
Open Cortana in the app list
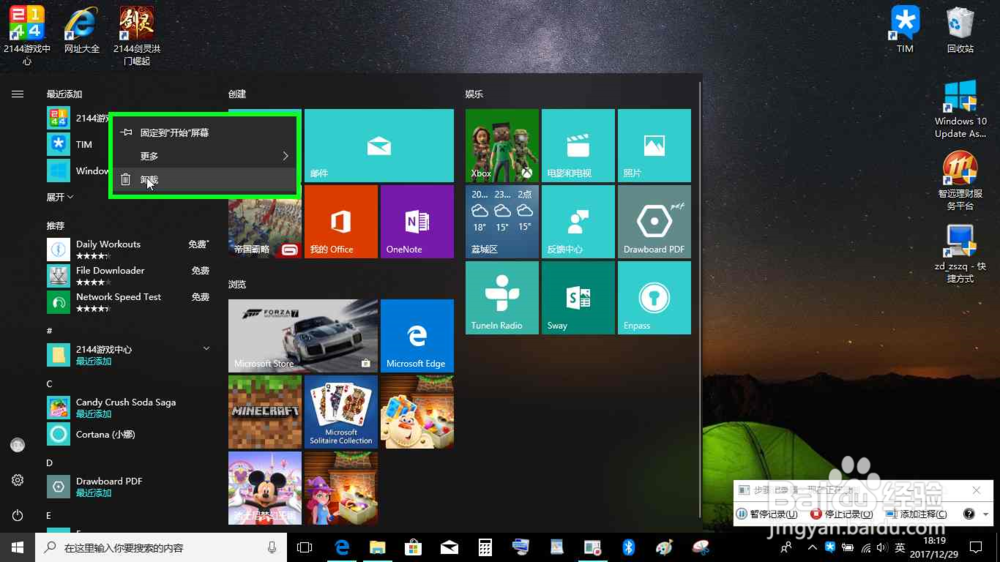[129, 434]
